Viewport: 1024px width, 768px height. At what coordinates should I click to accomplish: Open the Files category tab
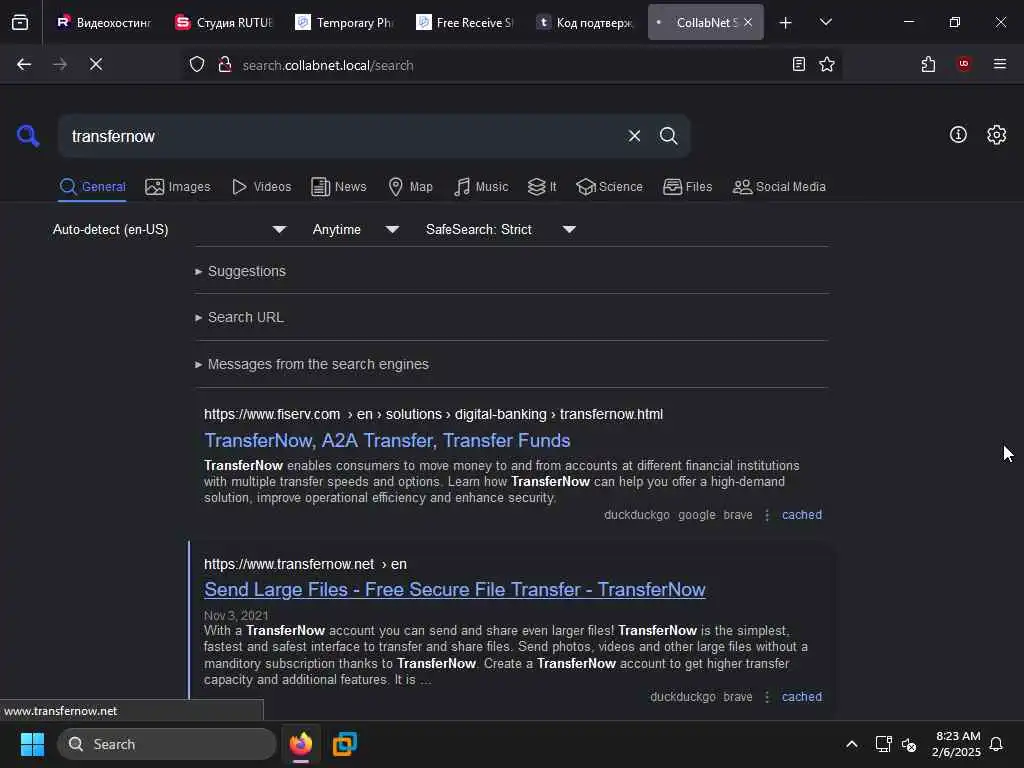click(687, 187)
